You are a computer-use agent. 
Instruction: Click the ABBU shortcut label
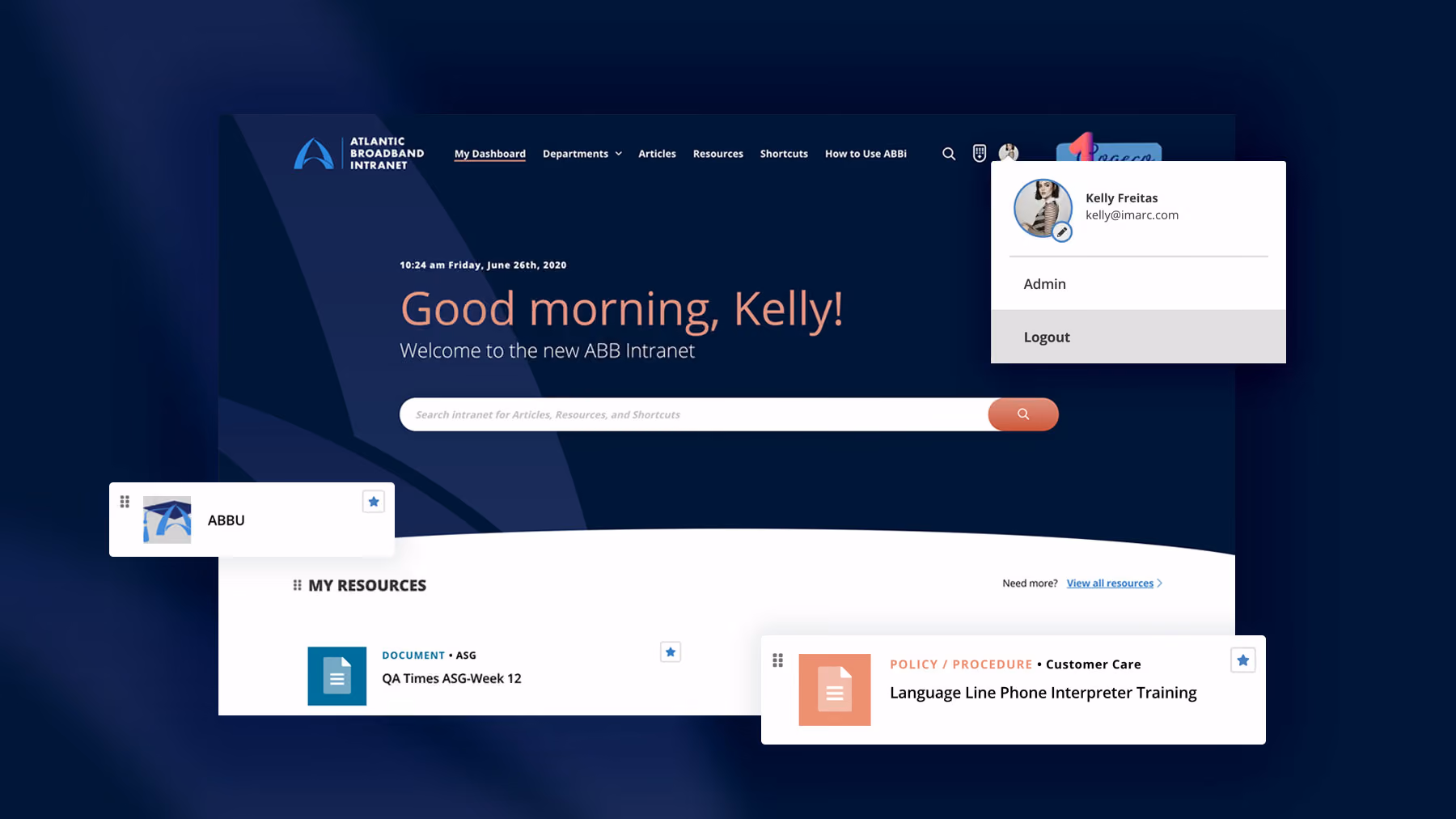[226, 520]
